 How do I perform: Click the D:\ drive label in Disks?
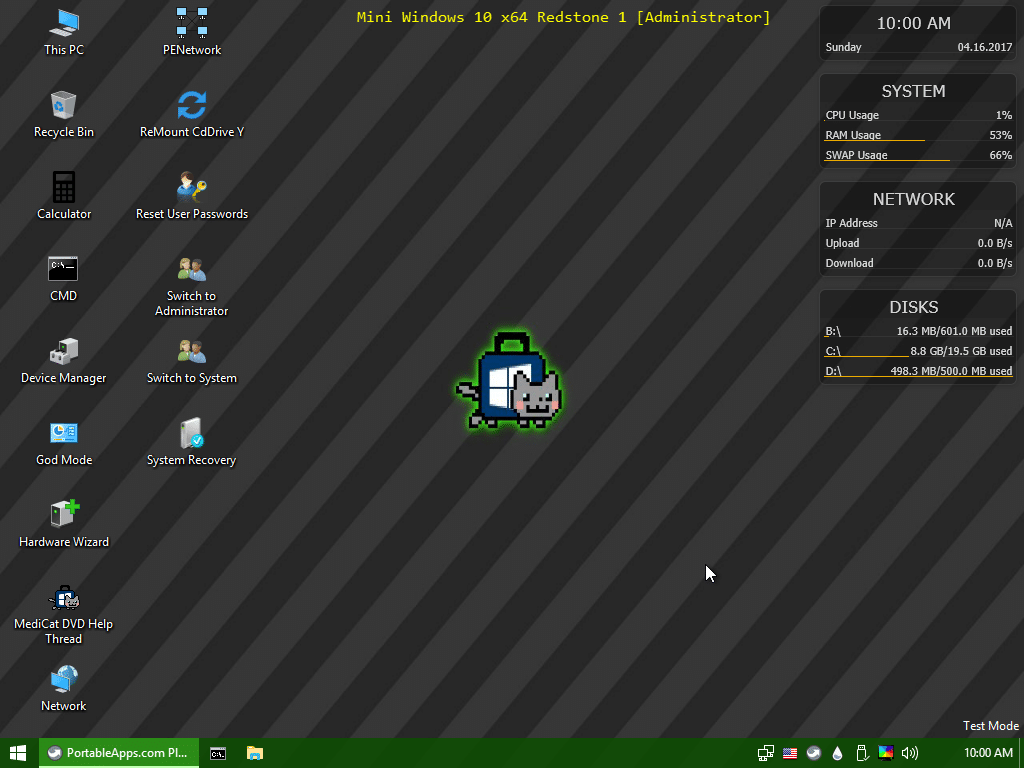(x=833, y=371)
